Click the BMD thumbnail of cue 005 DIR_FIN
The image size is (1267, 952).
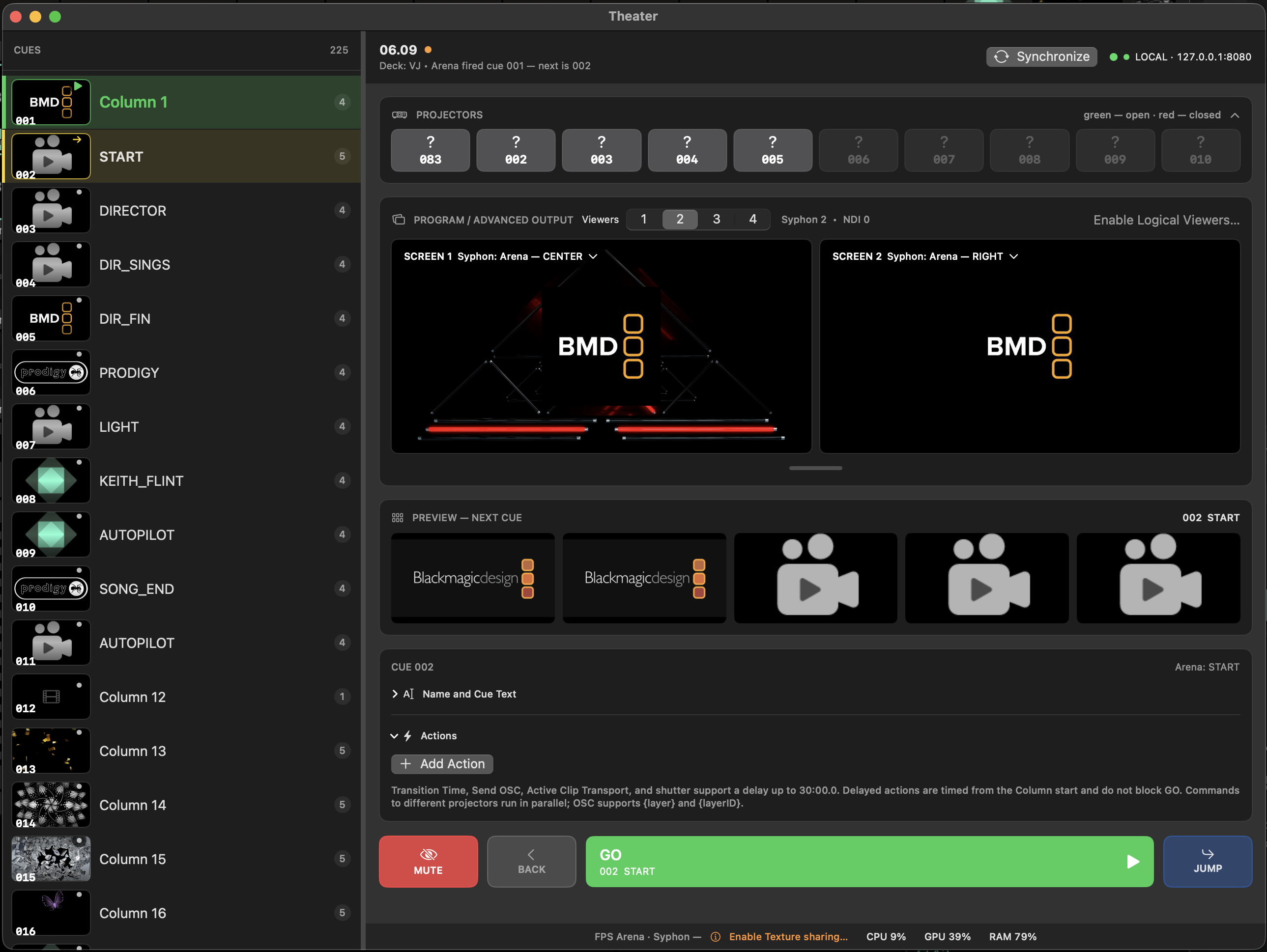(x=51, y=318)
